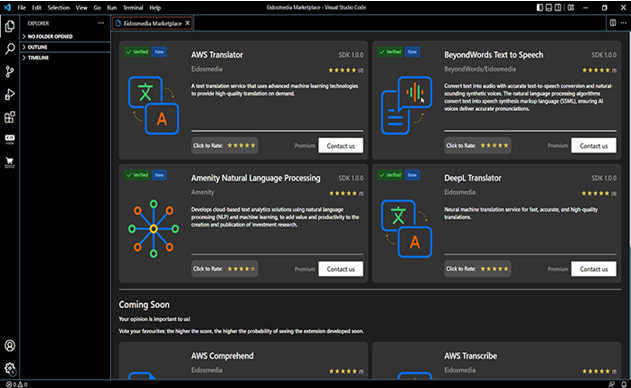
Task: Open the Extensions view icon
Action: [10, 117]
